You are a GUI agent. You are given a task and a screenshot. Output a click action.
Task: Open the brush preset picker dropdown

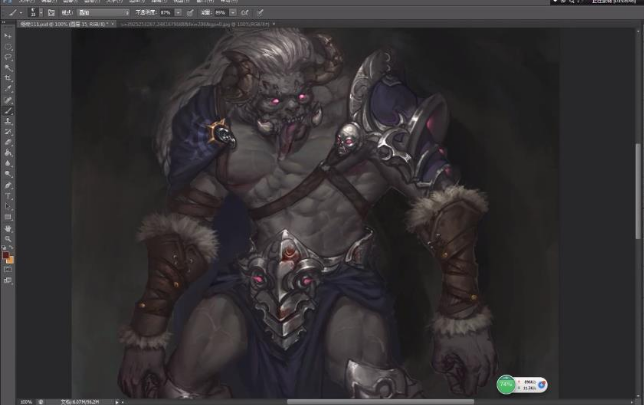40,12
